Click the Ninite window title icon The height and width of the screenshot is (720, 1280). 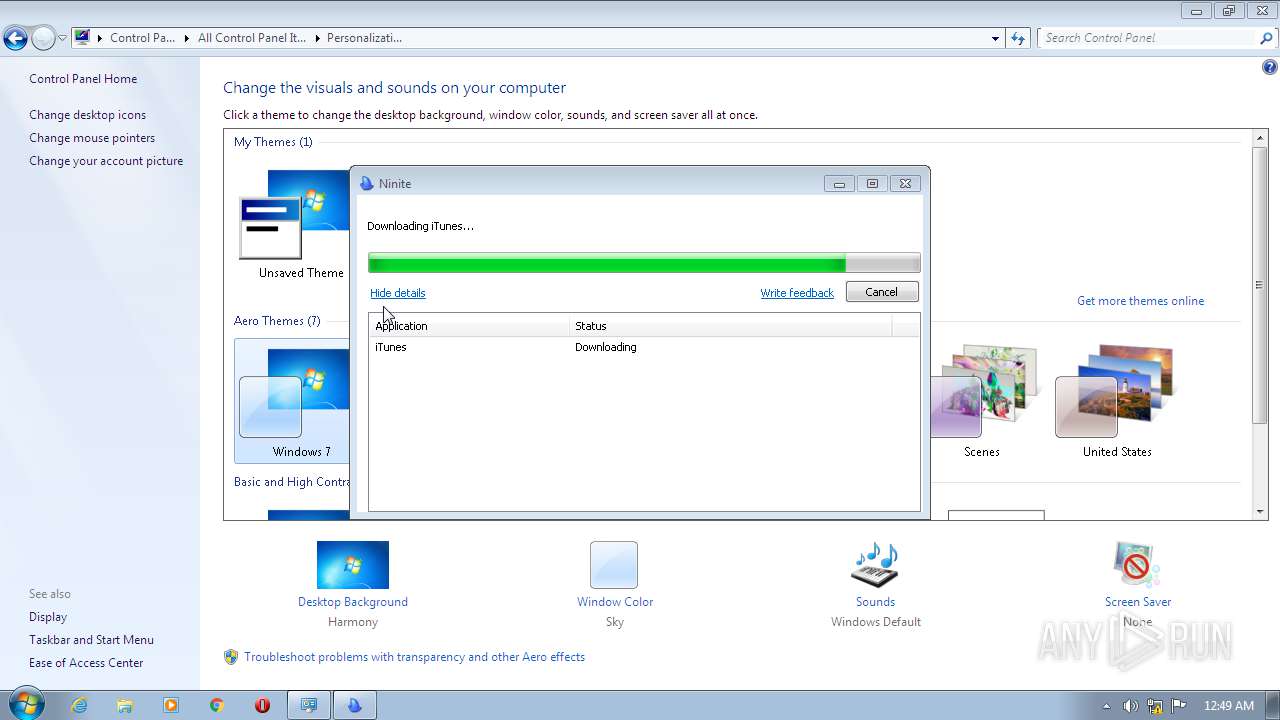(366, 183)
